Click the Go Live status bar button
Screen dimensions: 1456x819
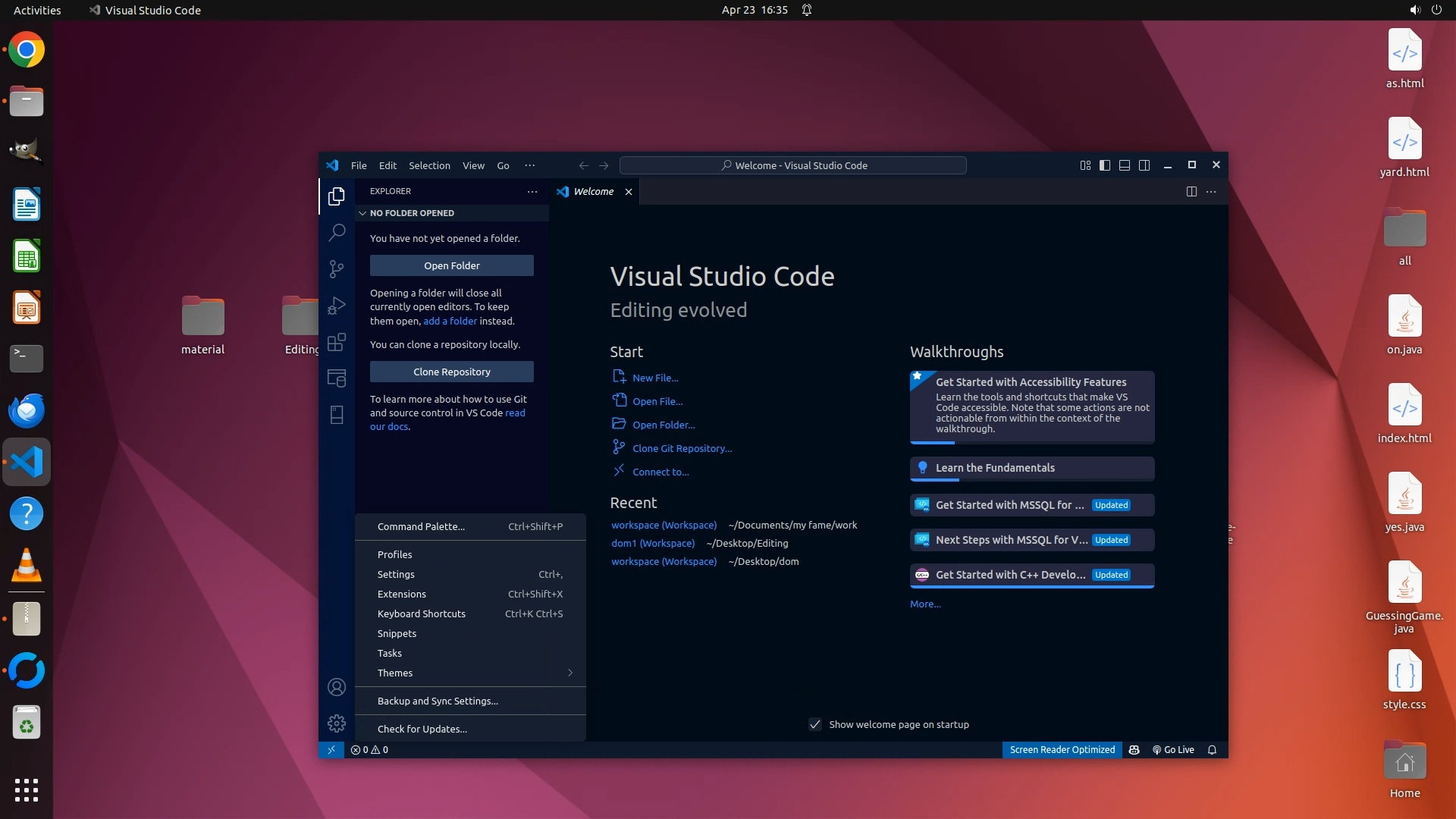pyautogui.click(x=1173, y=749)
